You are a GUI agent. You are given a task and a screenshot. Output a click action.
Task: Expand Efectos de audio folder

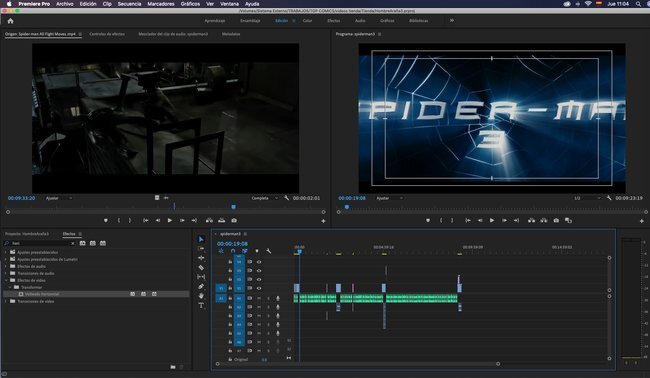[x=6, y=266]
